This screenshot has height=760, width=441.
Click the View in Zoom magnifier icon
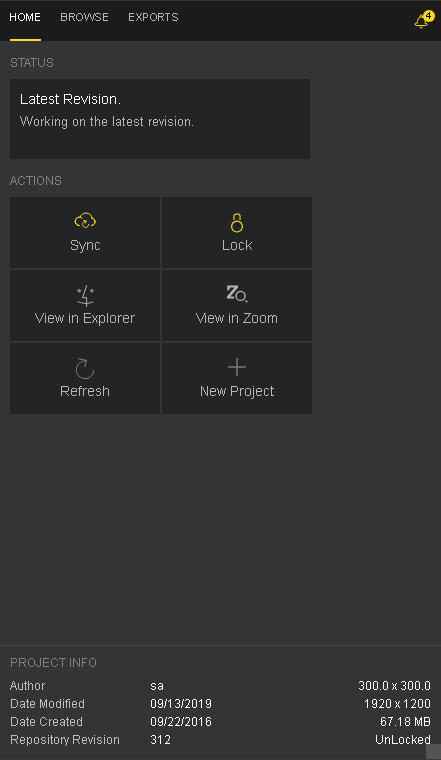[x=236, y=294]
